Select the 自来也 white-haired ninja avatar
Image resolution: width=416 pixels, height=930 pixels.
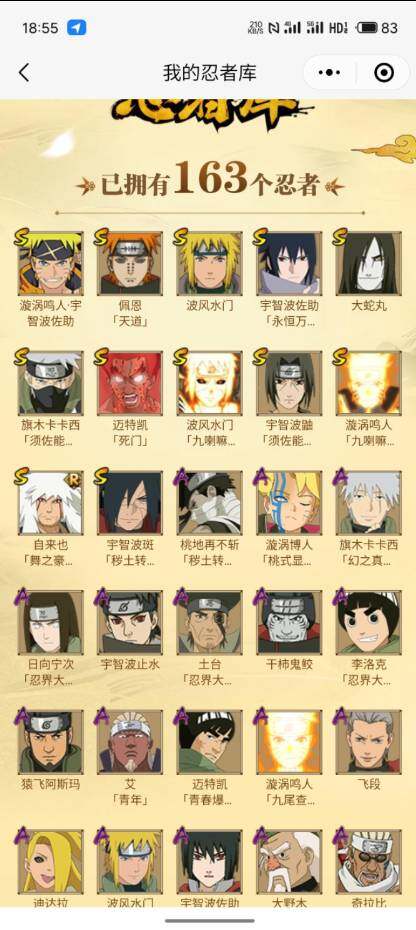(50, 503)
